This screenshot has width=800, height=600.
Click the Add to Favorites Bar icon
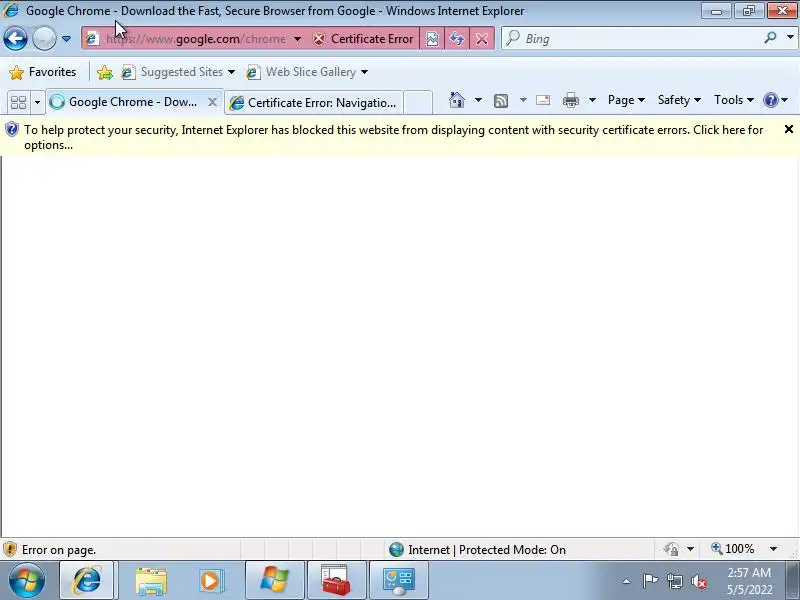[x=105, y=72]
